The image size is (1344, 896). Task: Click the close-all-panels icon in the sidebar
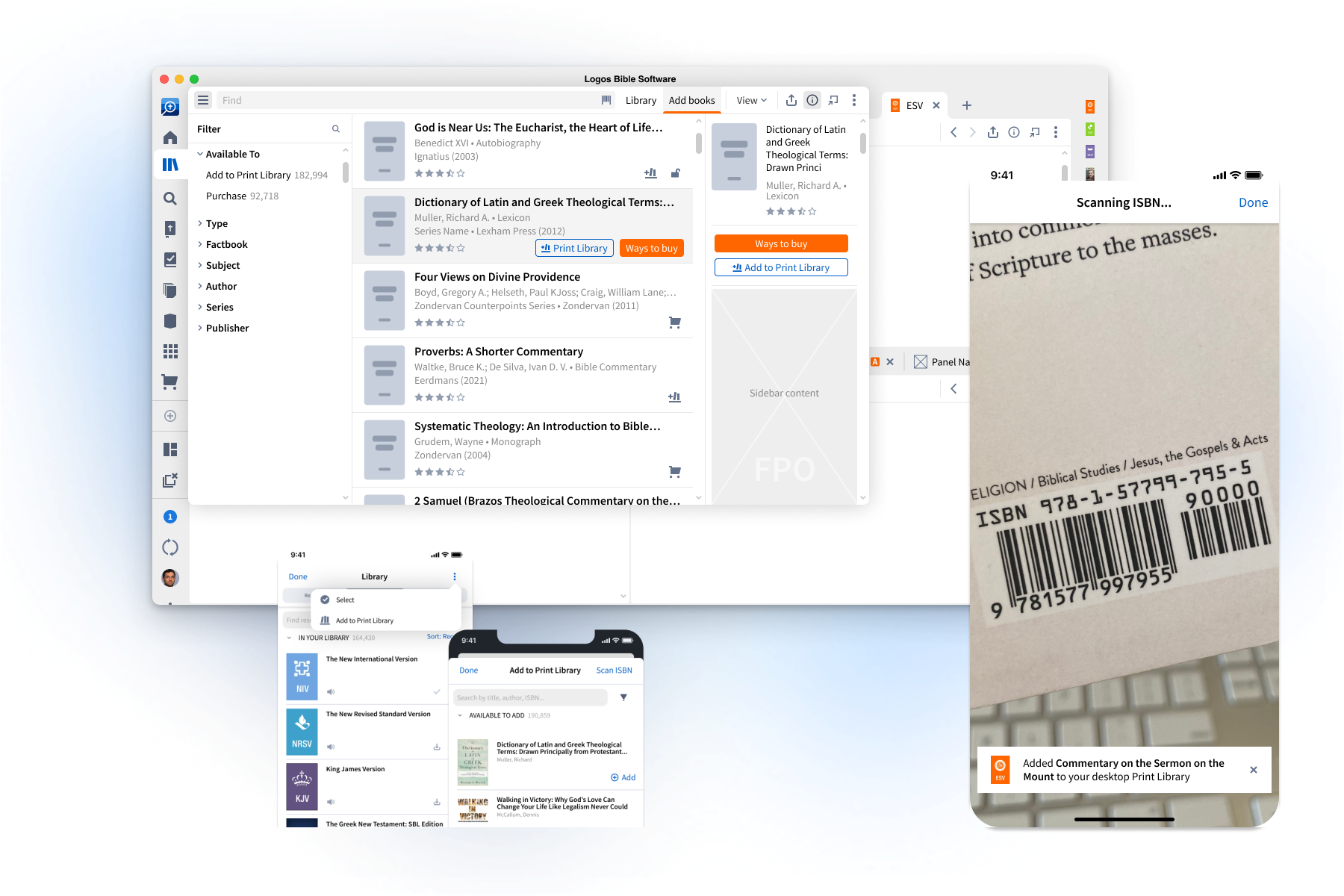coord(170,480)
